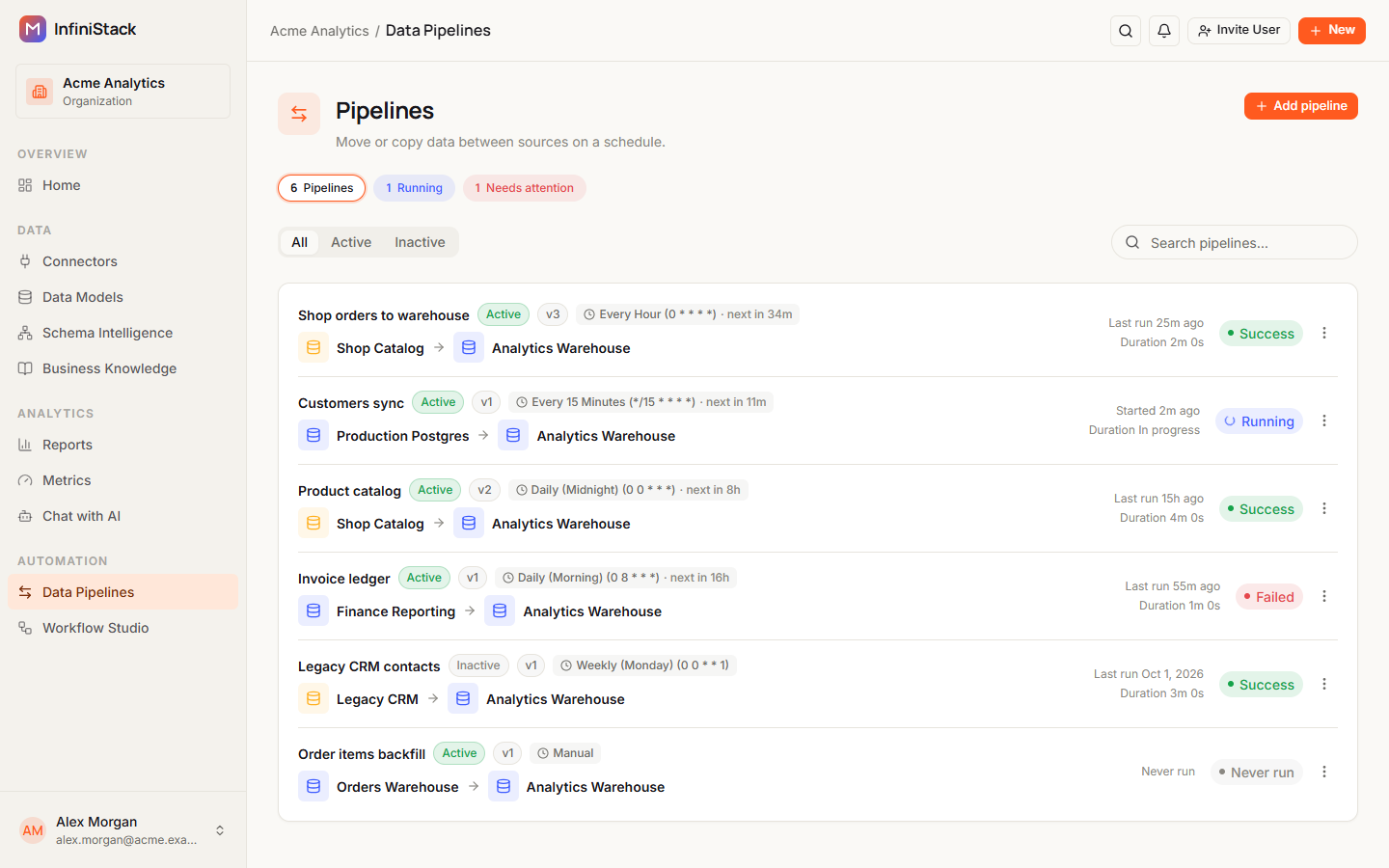1389x868 pixels.
Task: Expand the Alex Morgan account switcher
Action: (220, 830)
